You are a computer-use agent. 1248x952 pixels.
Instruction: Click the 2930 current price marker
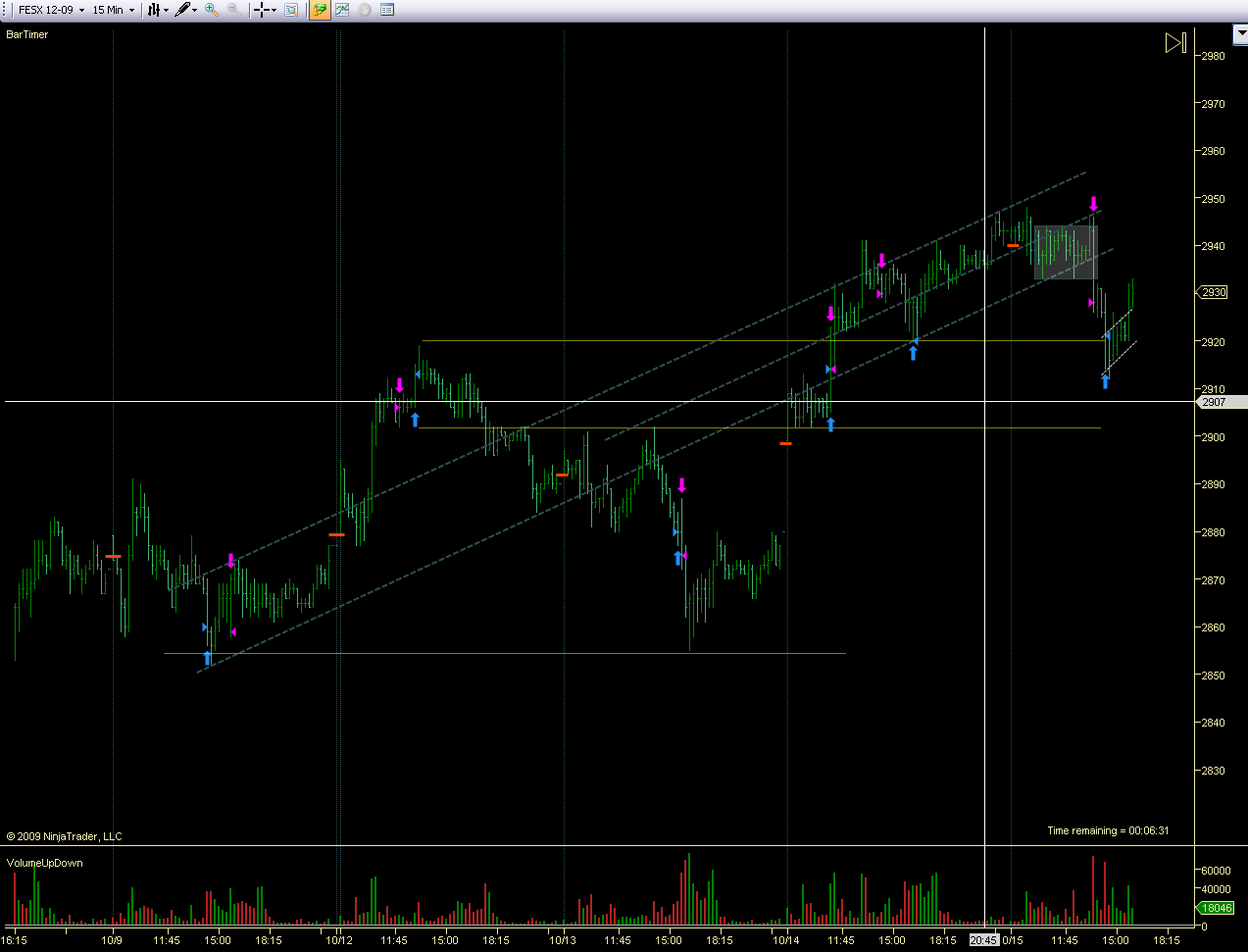click(1214, 292)
